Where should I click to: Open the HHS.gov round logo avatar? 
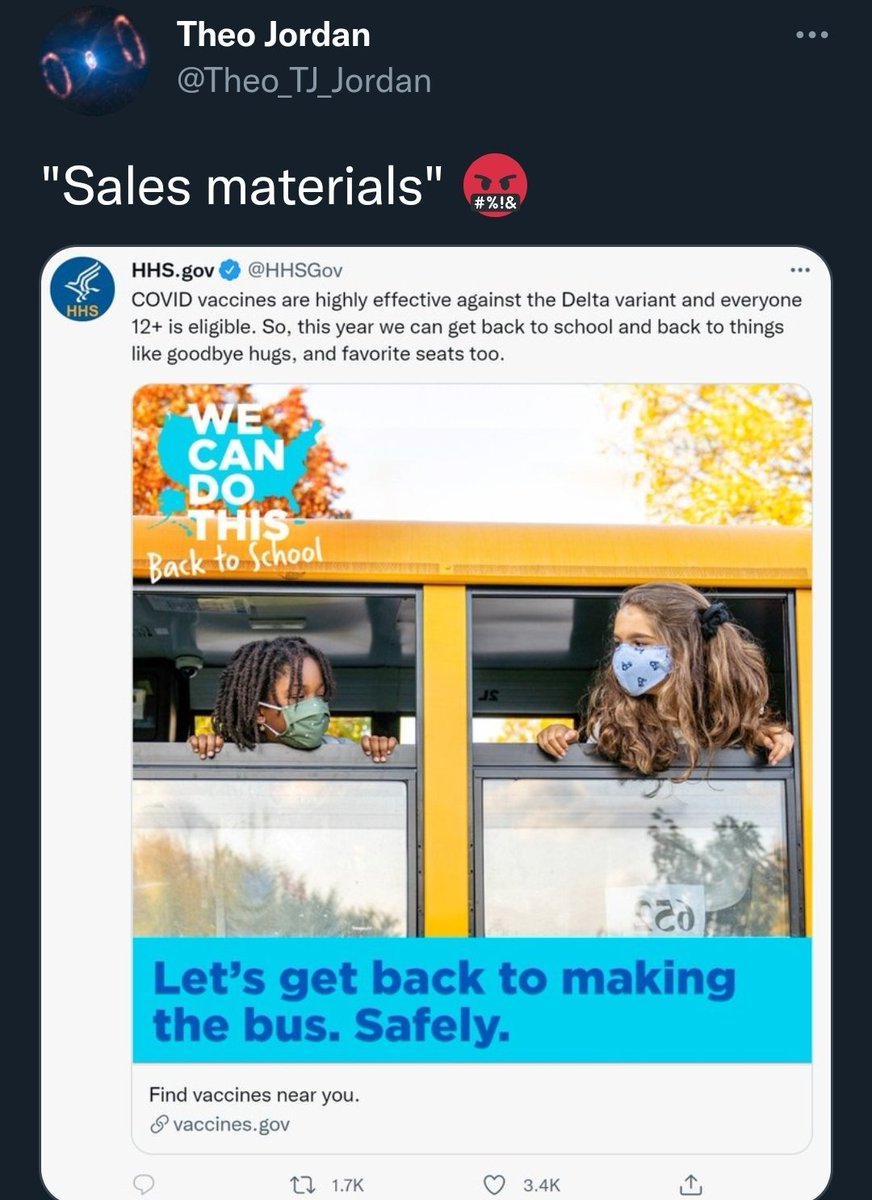(83, 290)
